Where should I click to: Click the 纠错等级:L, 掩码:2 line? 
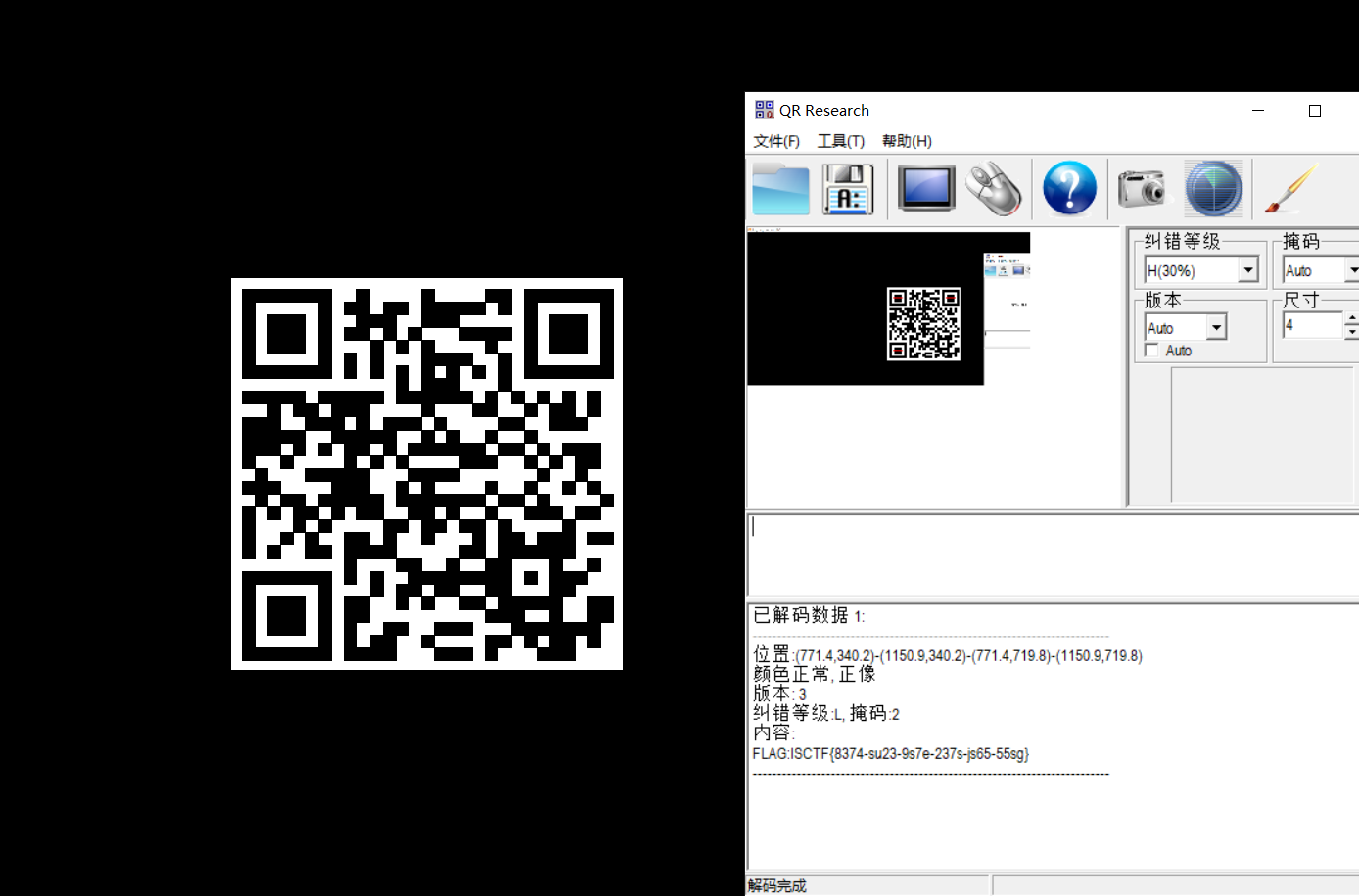[825, 713]
